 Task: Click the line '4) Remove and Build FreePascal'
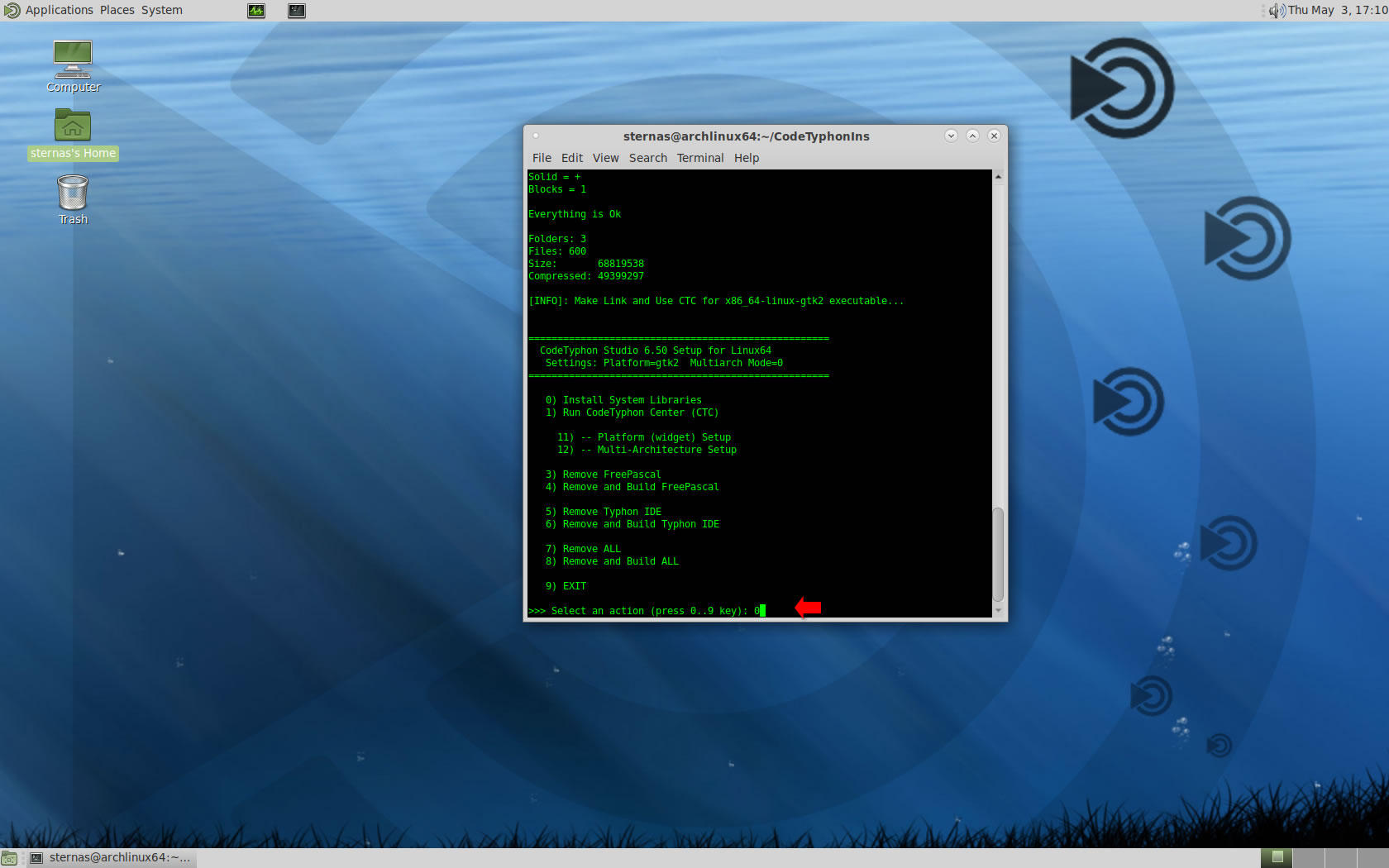(x=632, y=487)
